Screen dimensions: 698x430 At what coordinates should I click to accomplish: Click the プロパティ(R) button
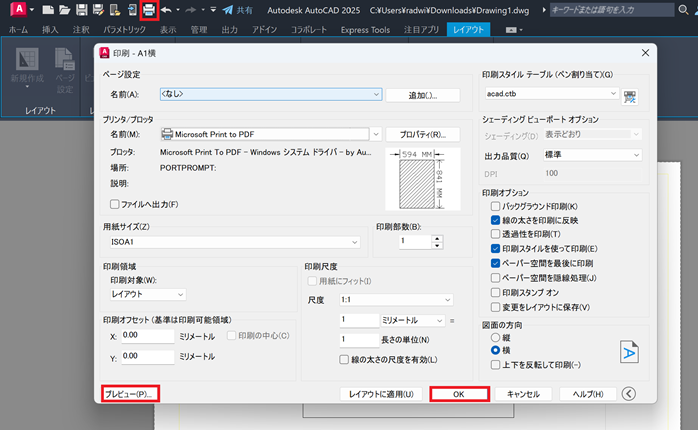coord(422,134)
